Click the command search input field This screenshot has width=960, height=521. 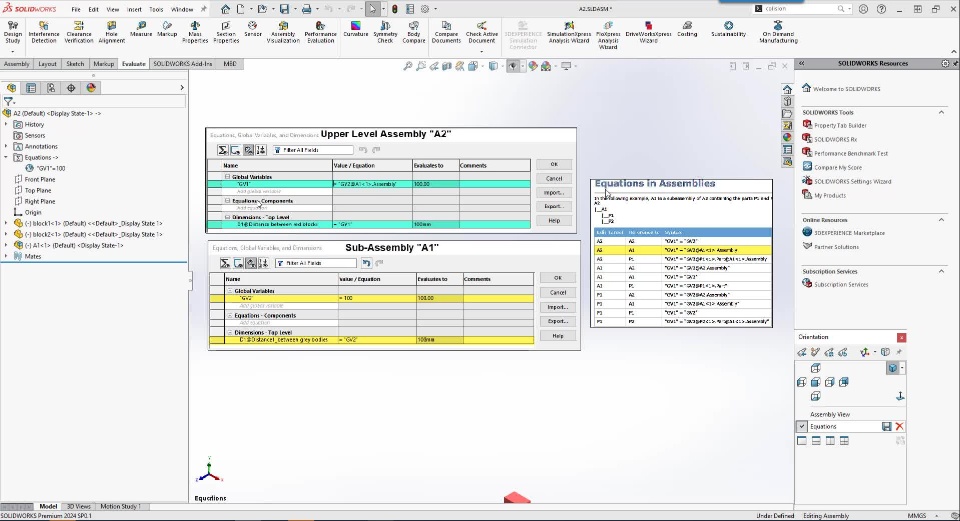[799, 9]
